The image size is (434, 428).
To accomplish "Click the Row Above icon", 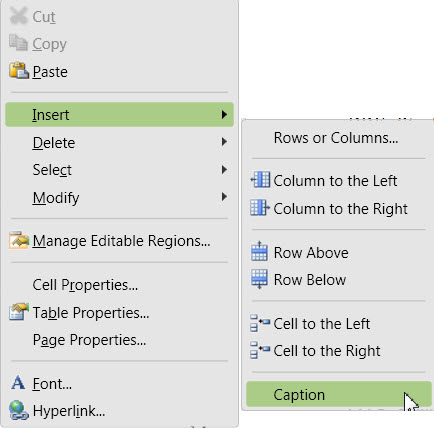I will tap(259, 251).
